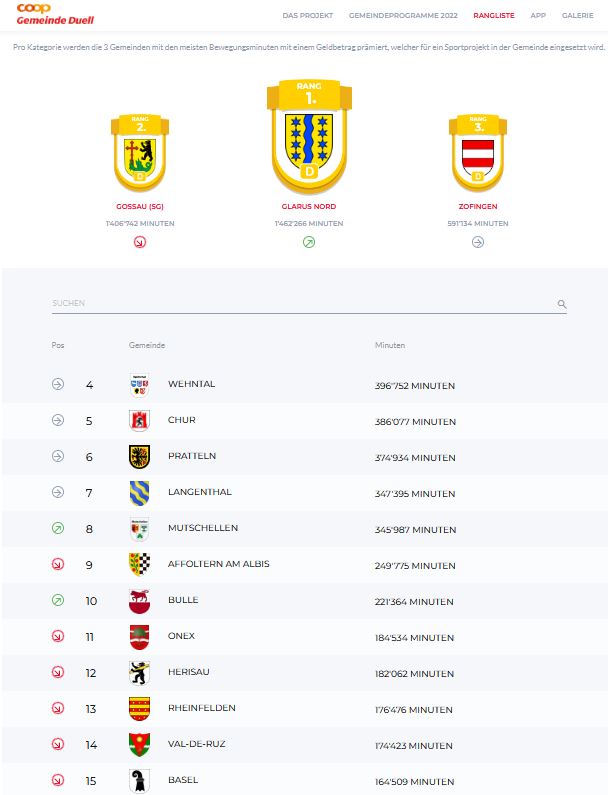Open Gemeindeprogramme 2022 in the navigation
This screenshot has width=608, height=795.
pos(403,16)
